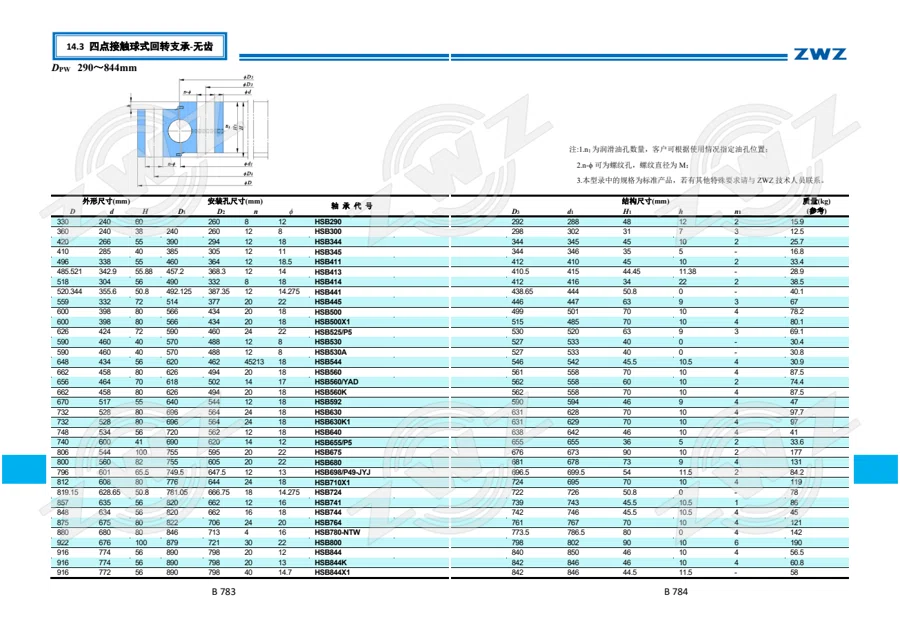Click the D3 value 438.65
Screen dimensions: 900x637
pyautogui.click(x=522, y=292)
